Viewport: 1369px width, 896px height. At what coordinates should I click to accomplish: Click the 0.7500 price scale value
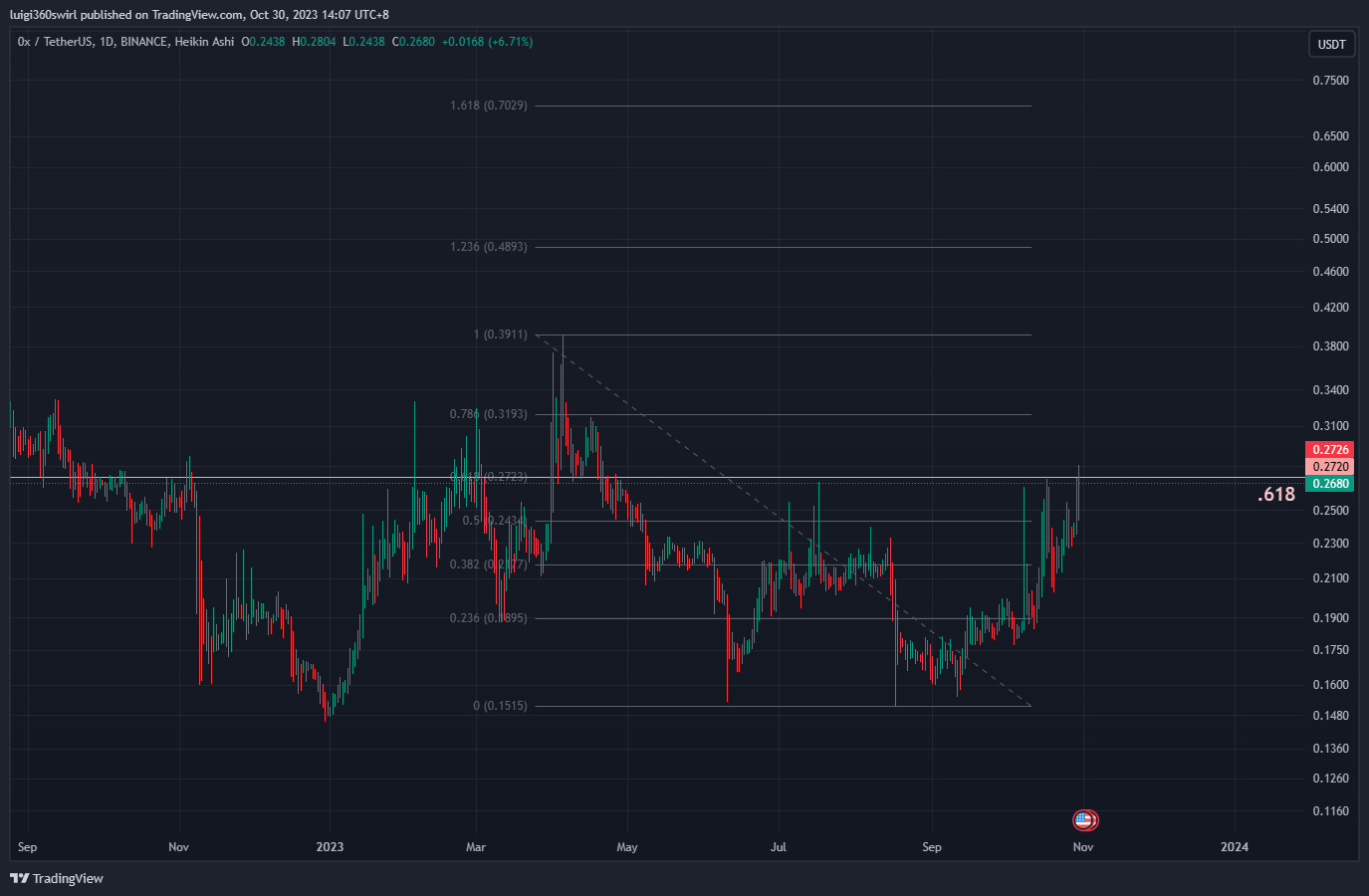click(x=1331, y=81)
